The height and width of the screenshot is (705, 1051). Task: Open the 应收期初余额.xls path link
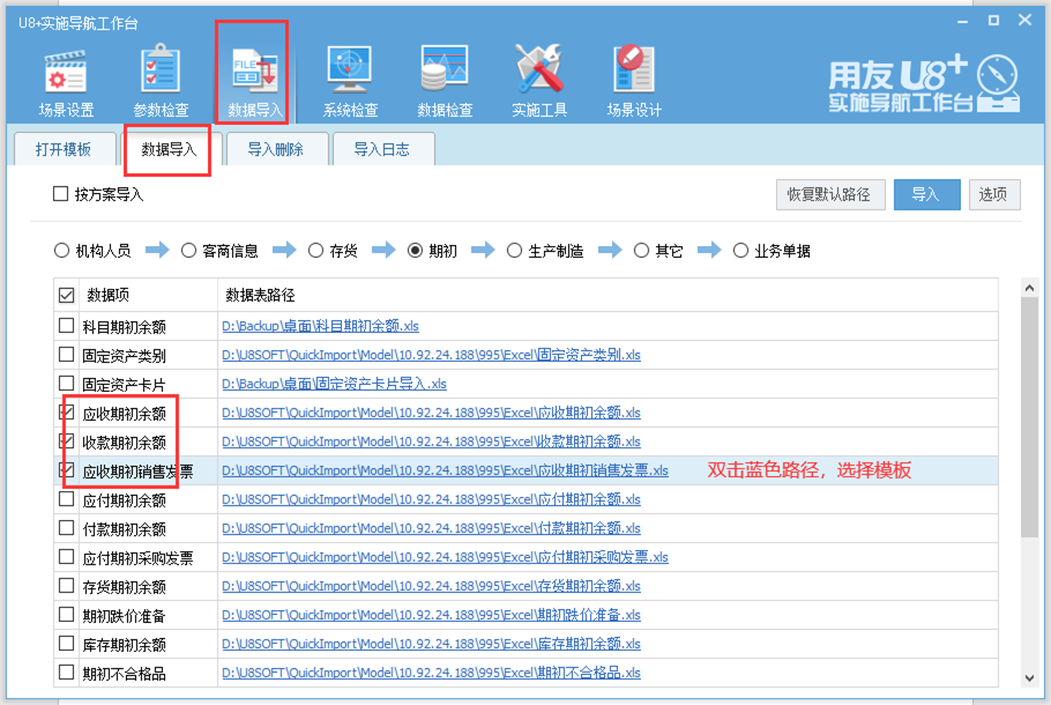(431, 413)
